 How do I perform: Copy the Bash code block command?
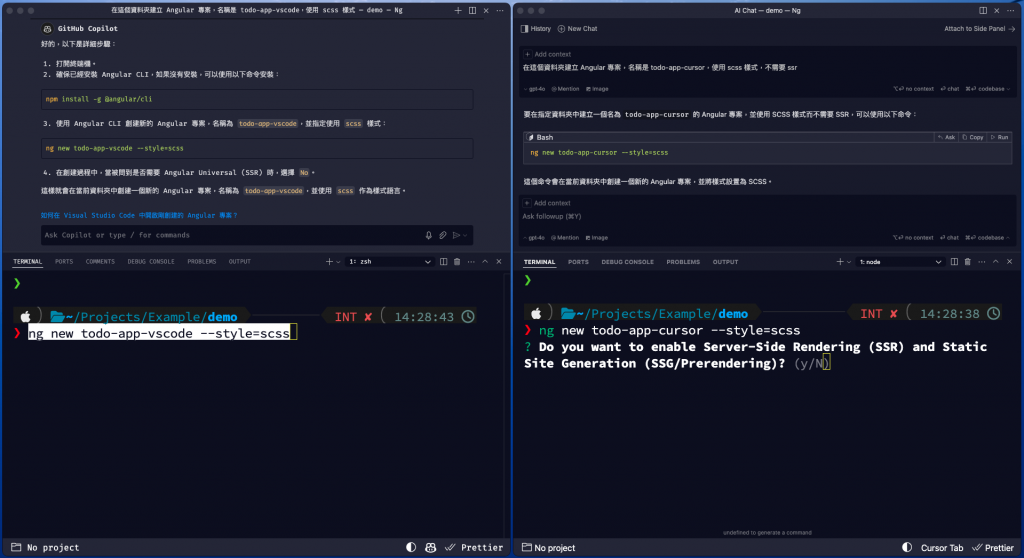coord(972,137)
